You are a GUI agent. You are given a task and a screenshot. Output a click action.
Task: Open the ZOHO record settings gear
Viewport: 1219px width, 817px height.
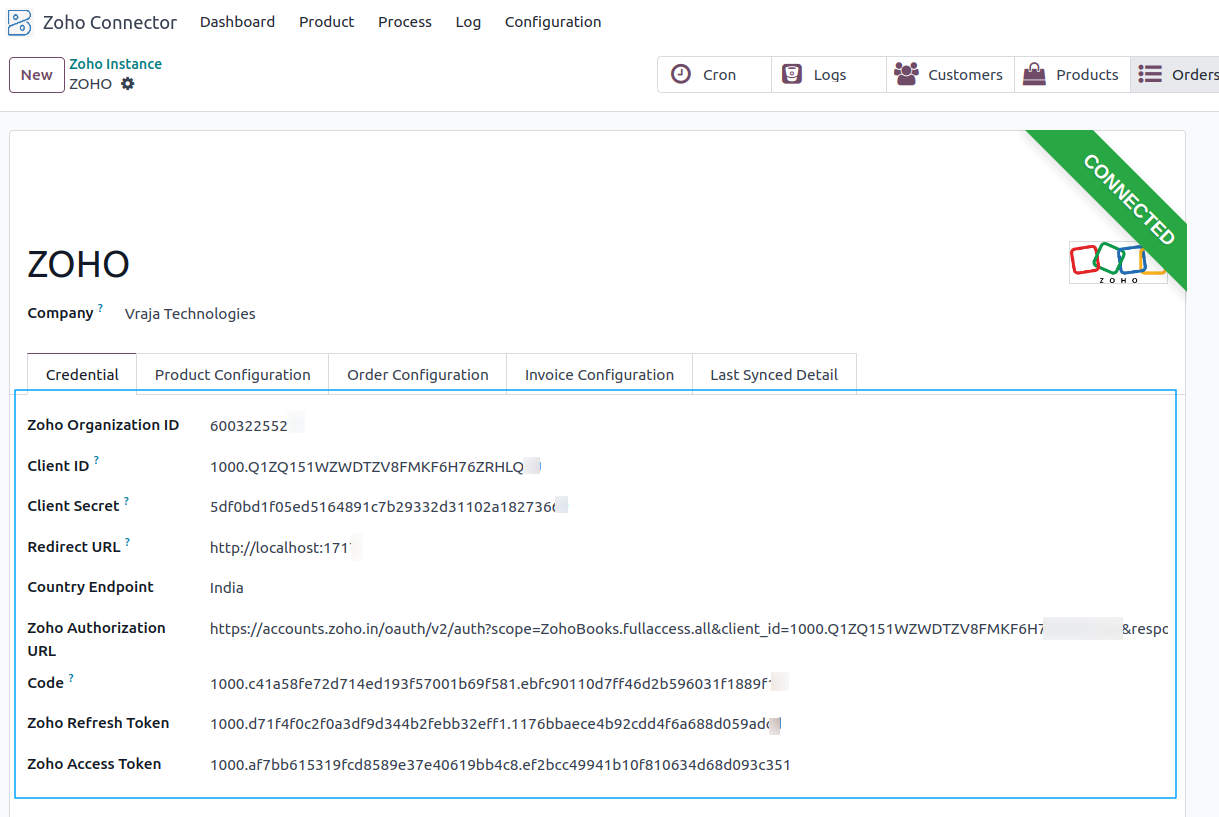[x=127, y=84]
